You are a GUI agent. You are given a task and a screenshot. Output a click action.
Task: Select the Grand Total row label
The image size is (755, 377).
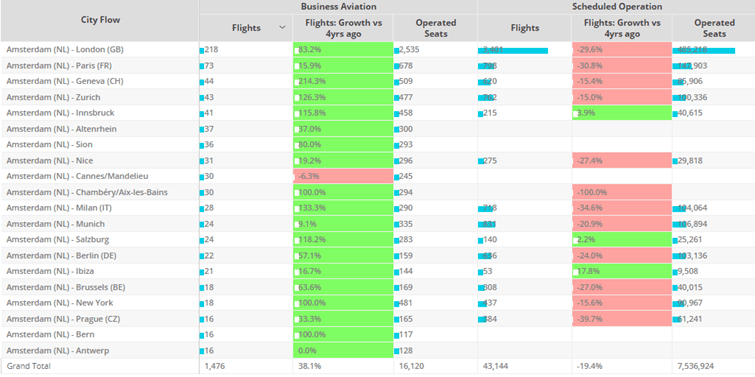(28, 366)
